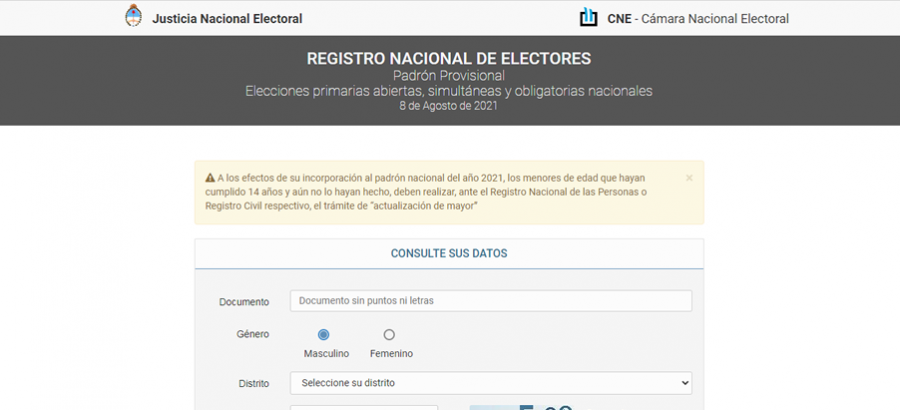
Task: Click the 'Justicia Nacional Electoral' header text
Action: tap(227, 18)
